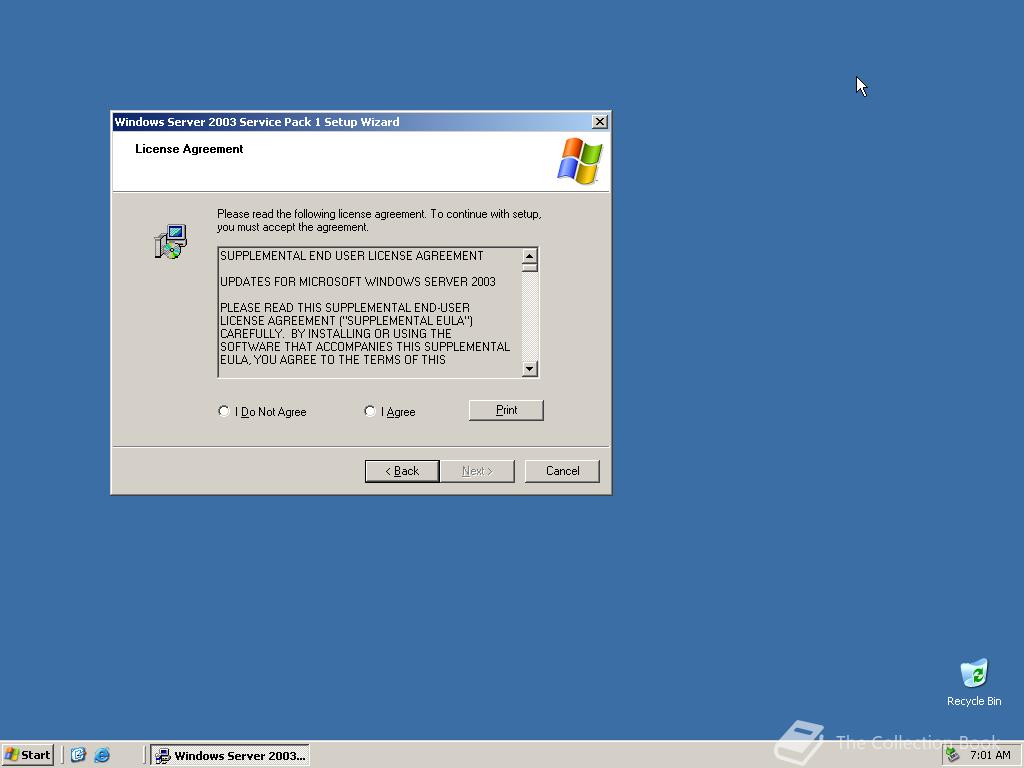Click the disabled Next button
This screenshot has width=1024, height=768.
click(477, 471)
